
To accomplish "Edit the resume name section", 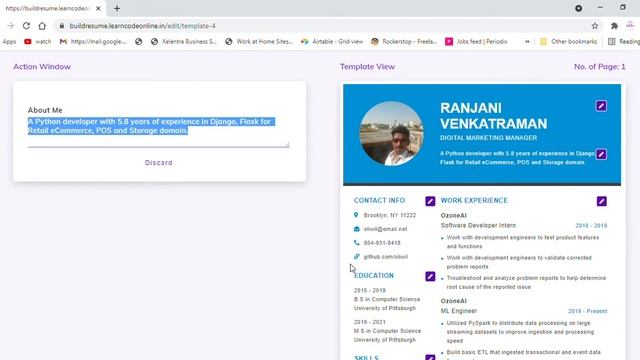I will (601, 106).
